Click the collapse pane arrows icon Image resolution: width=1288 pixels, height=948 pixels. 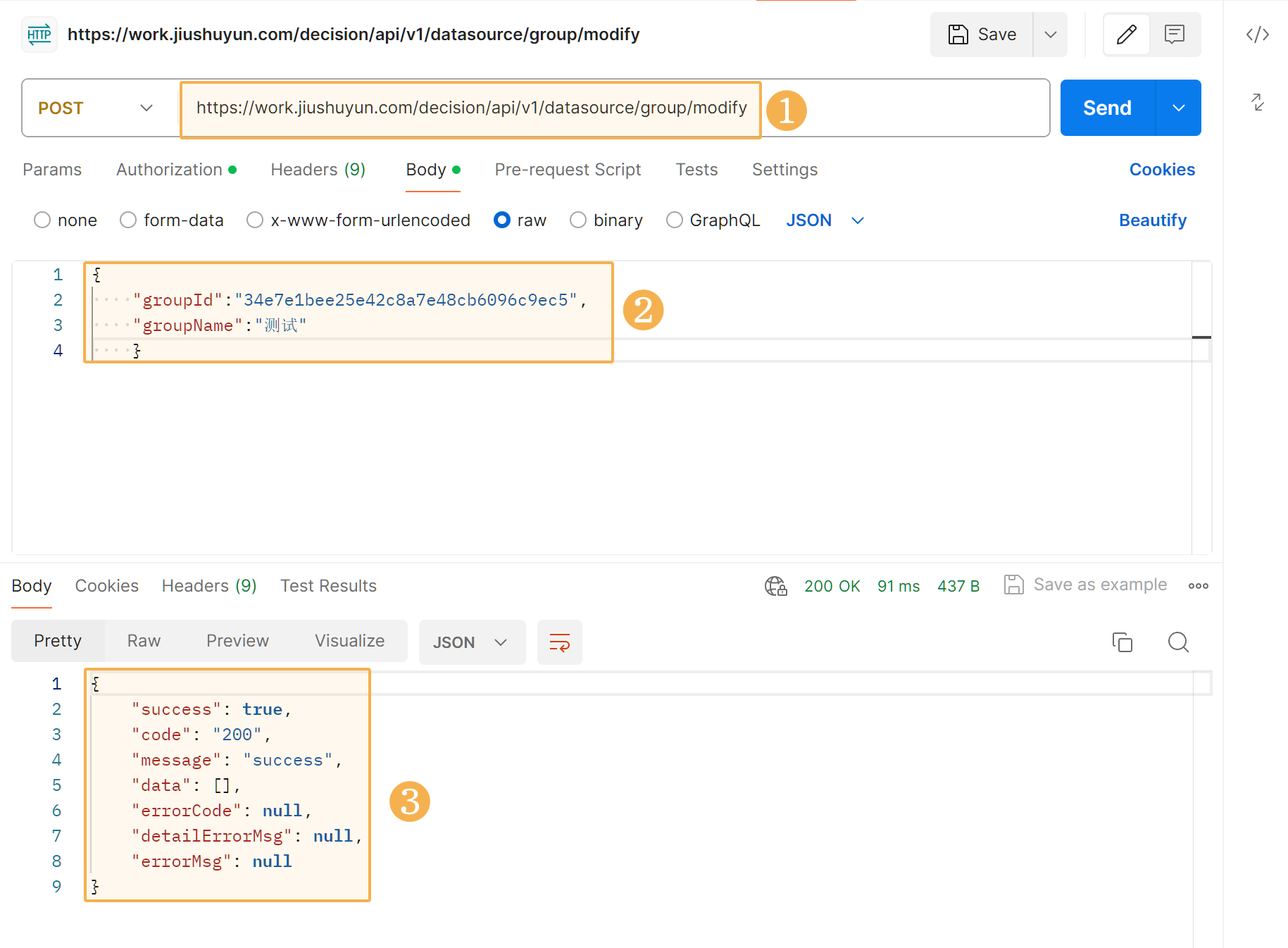(1257, 102)
